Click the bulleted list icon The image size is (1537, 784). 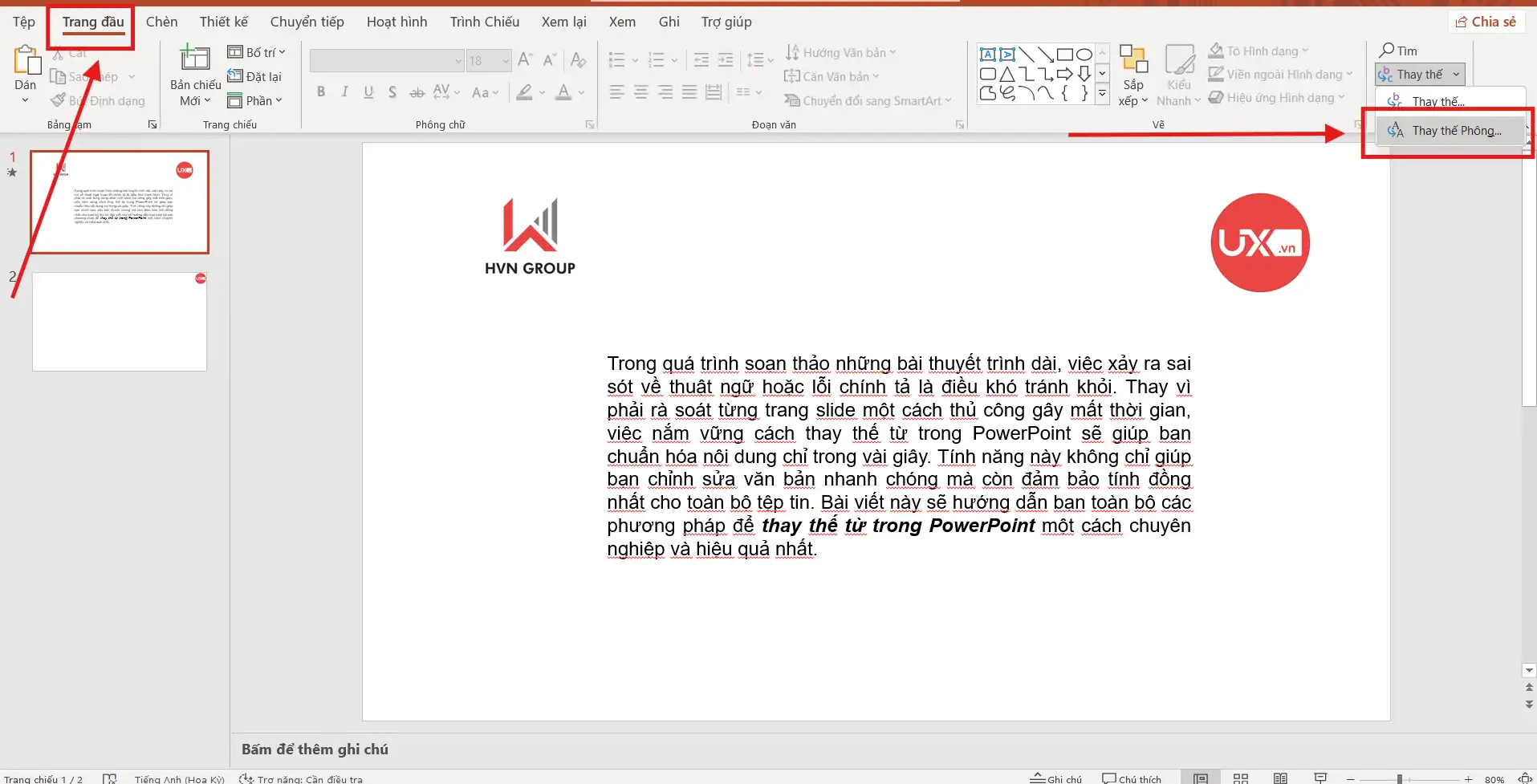tap(616, 60)
